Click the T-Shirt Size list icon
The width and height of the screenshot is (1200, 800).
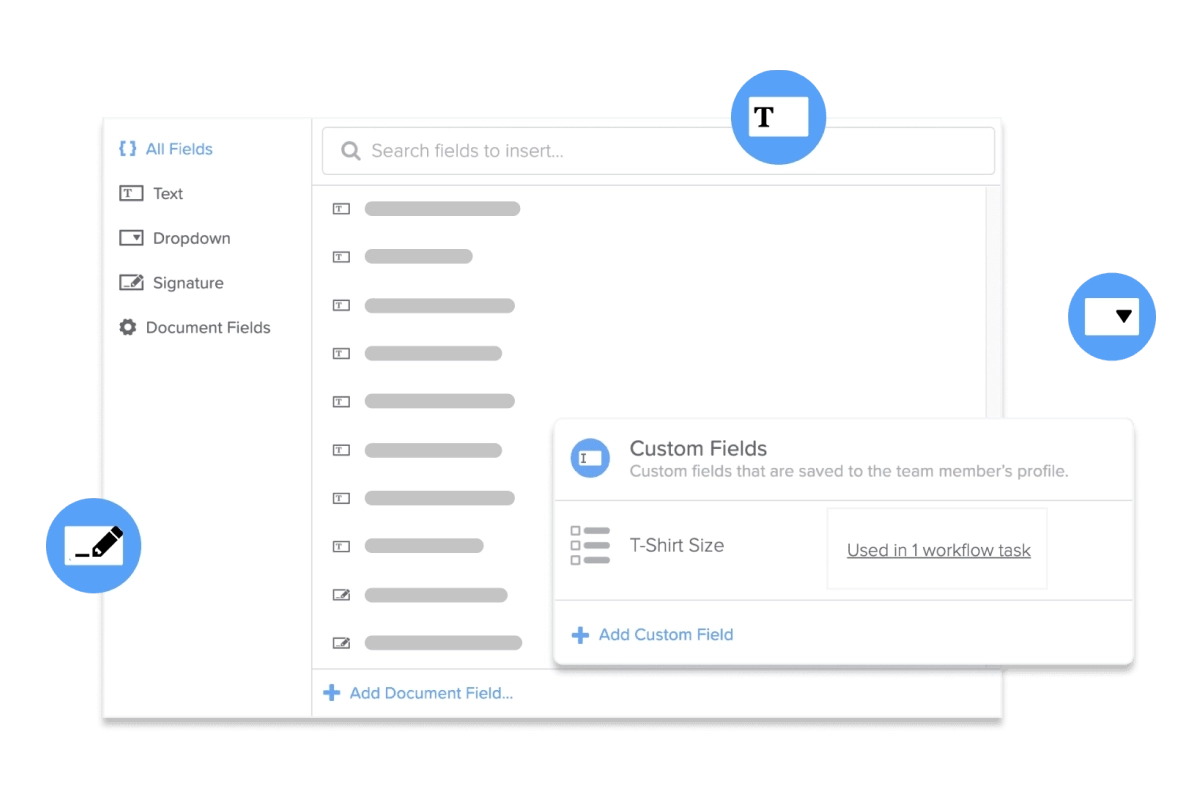[590, 545]
